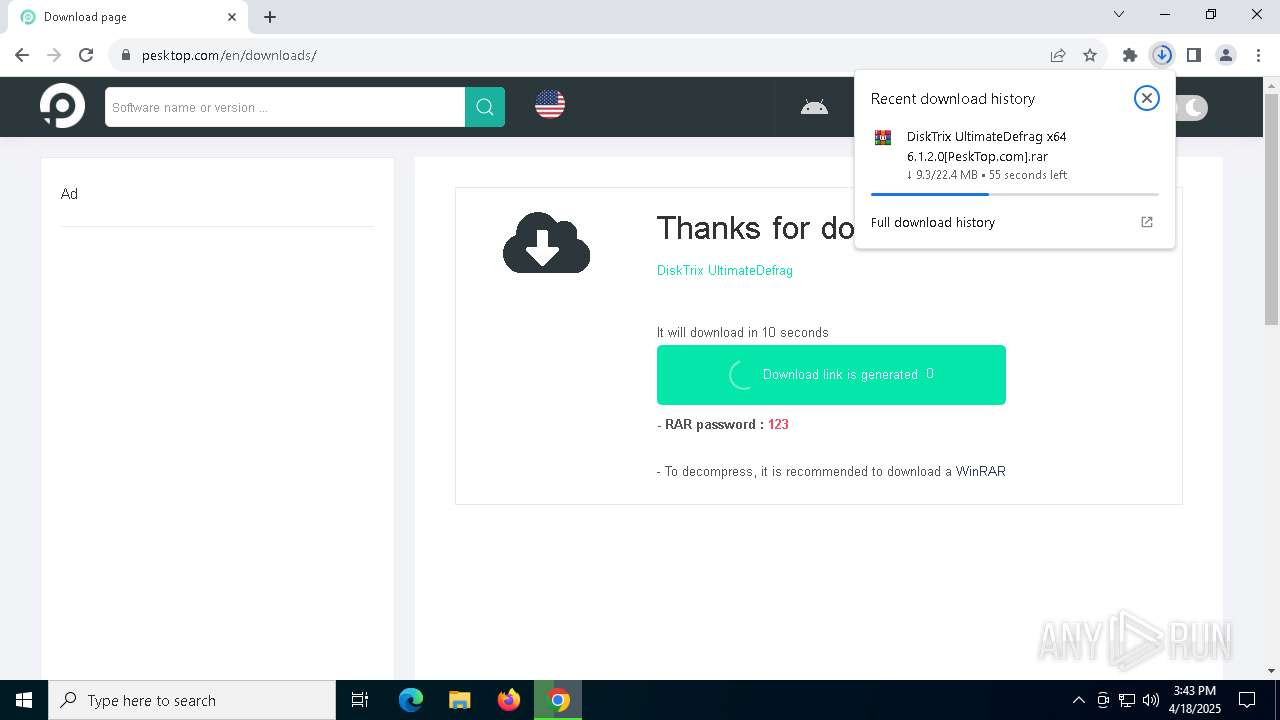
Task: Click the Chrome taskbar icon
Action: pyautogui.click(x=559, y=700)
